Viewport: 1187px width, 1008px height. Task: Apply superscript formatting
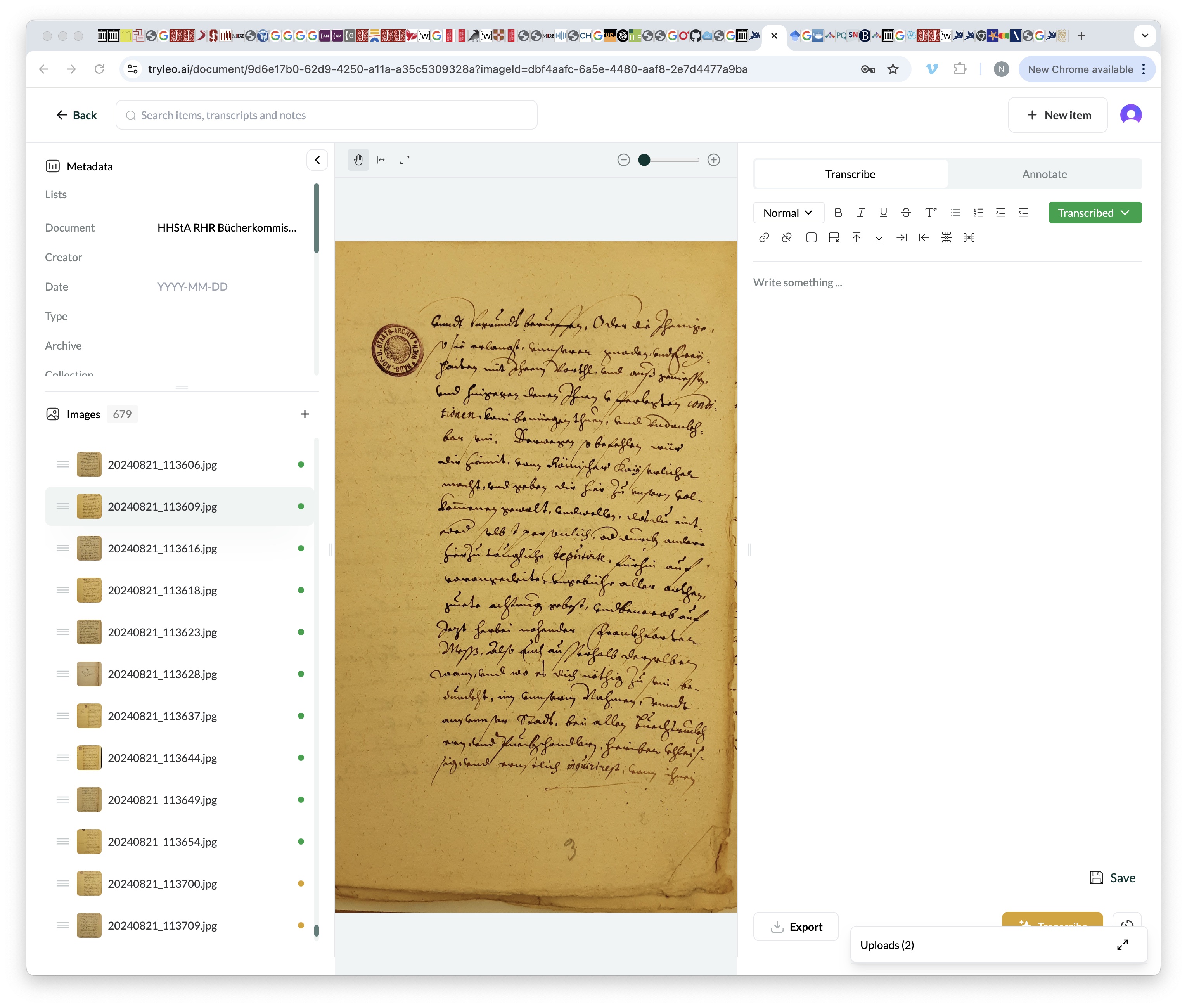coord(931,213)
